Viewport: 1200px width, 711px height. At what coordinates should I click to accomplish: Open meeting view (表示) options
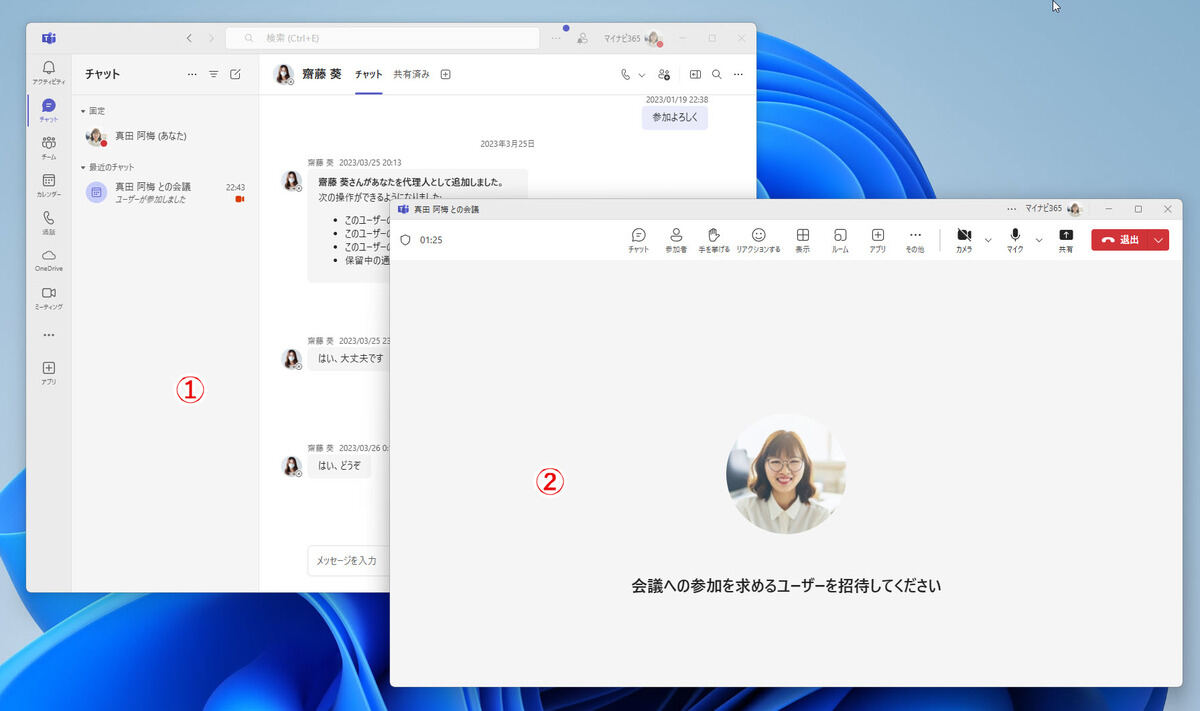(x=802, y=240)
